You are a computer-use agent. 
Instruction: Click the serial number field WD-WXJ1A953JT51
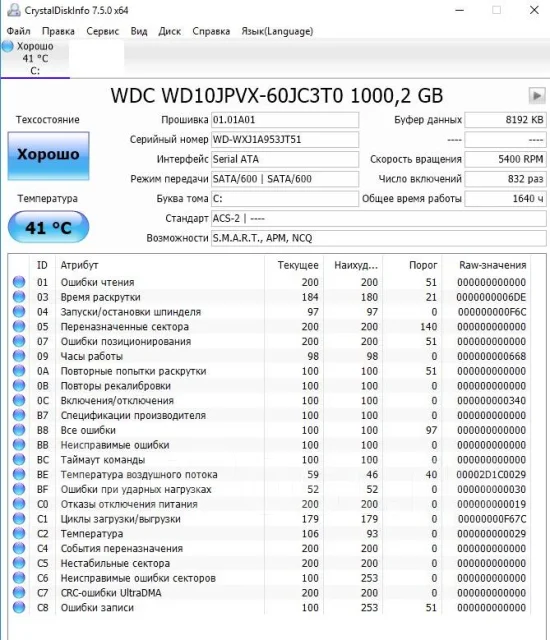tap(285, 140)
